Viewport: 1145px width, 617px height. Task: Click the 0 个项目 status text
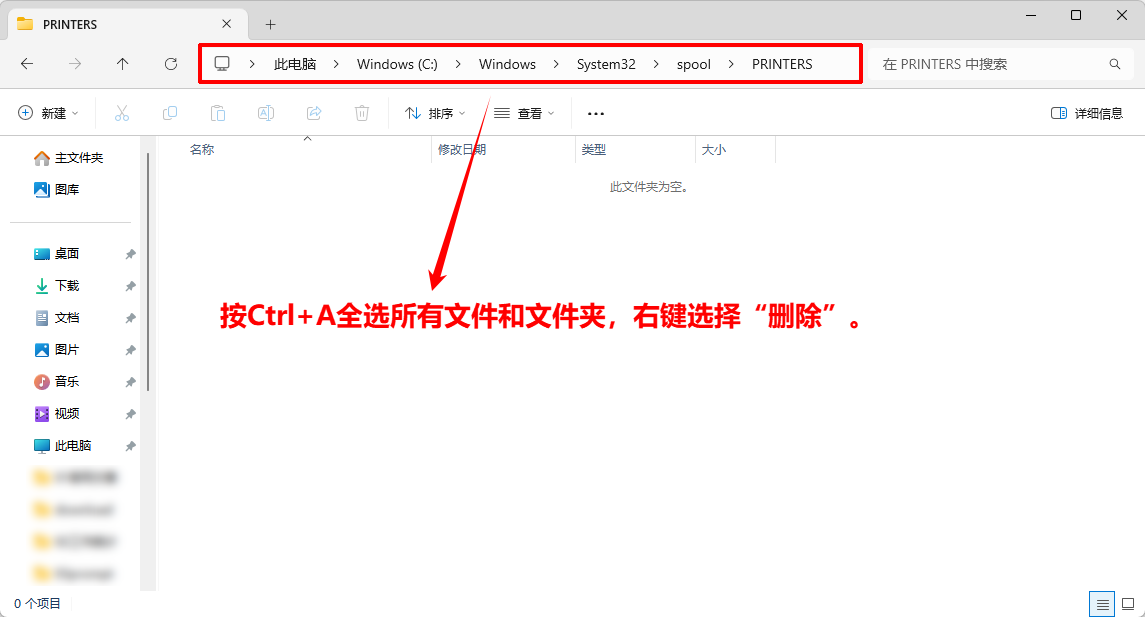(37, 604)
